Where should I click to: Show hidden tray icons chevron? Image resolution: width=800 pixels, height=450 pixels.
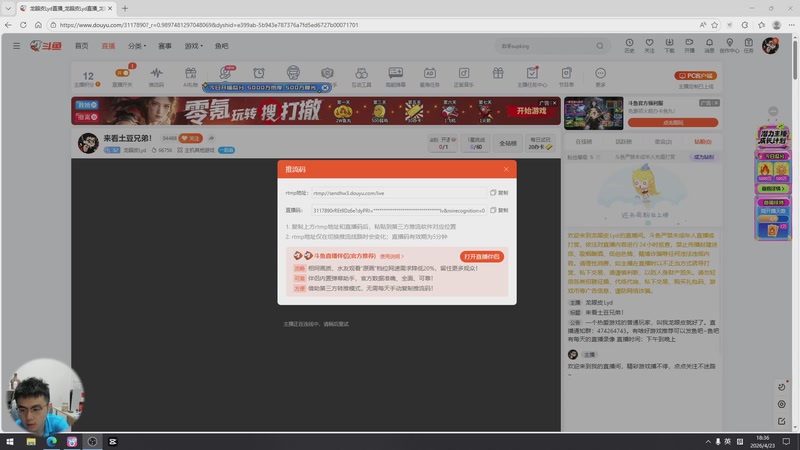(x=708, y=441)
